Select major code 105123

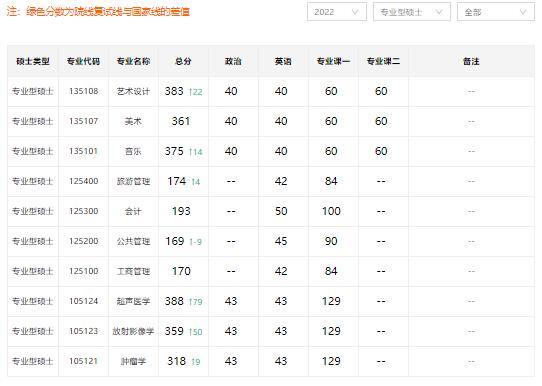tap(84, 331)
